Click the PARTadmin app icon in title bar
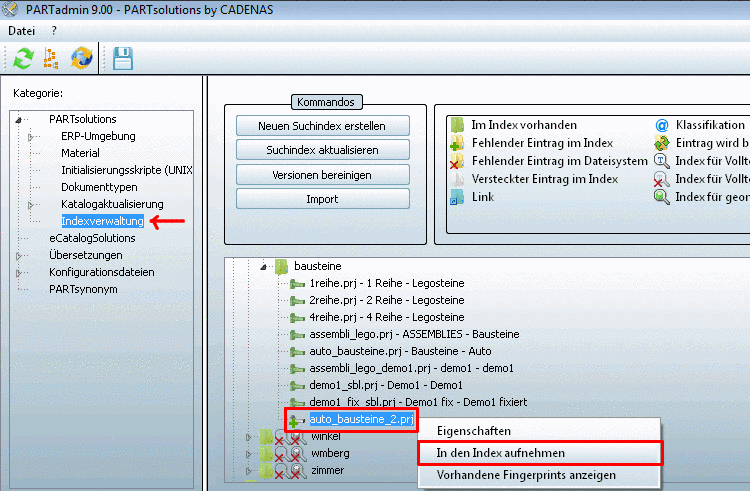The image size is (750, 491). 10,9
